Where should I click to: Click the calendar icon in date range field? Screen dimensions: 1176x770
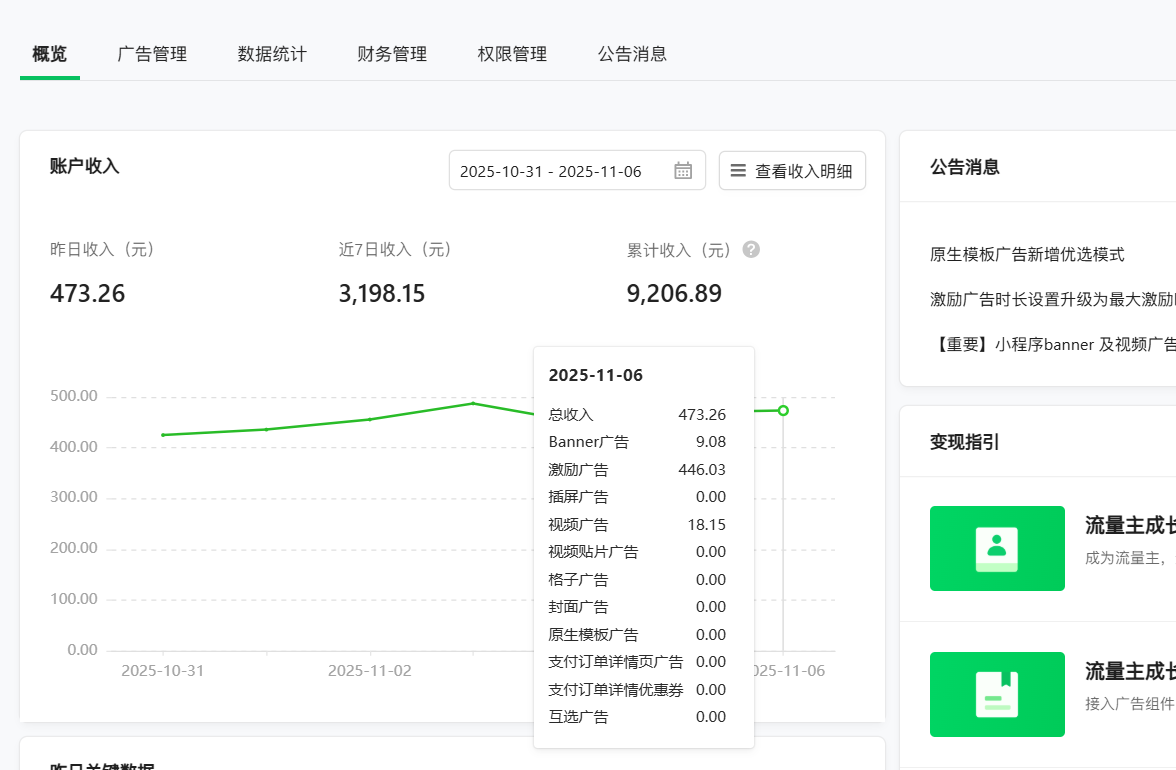pyautogui.click(x=682, y=171)
